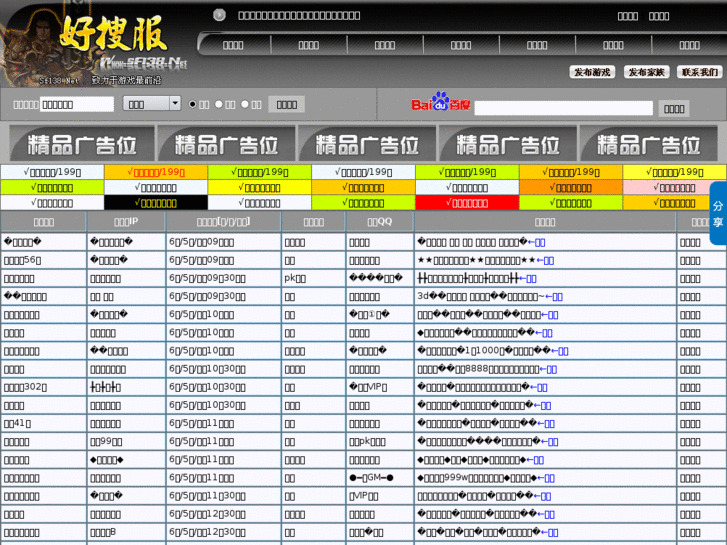Click the submit button beside the Baidu search field
The image size is (727, 545).
[x=674, y=108]
